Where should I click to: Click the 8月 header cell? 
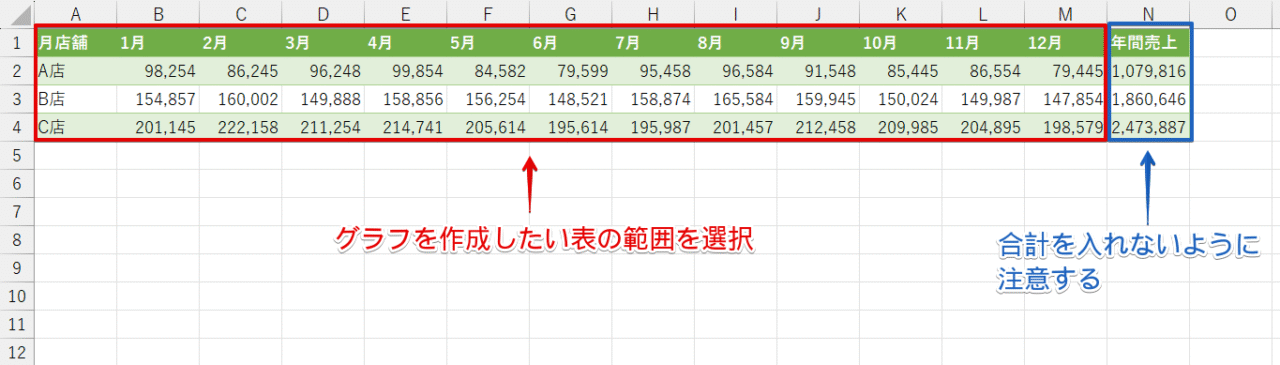736,43
